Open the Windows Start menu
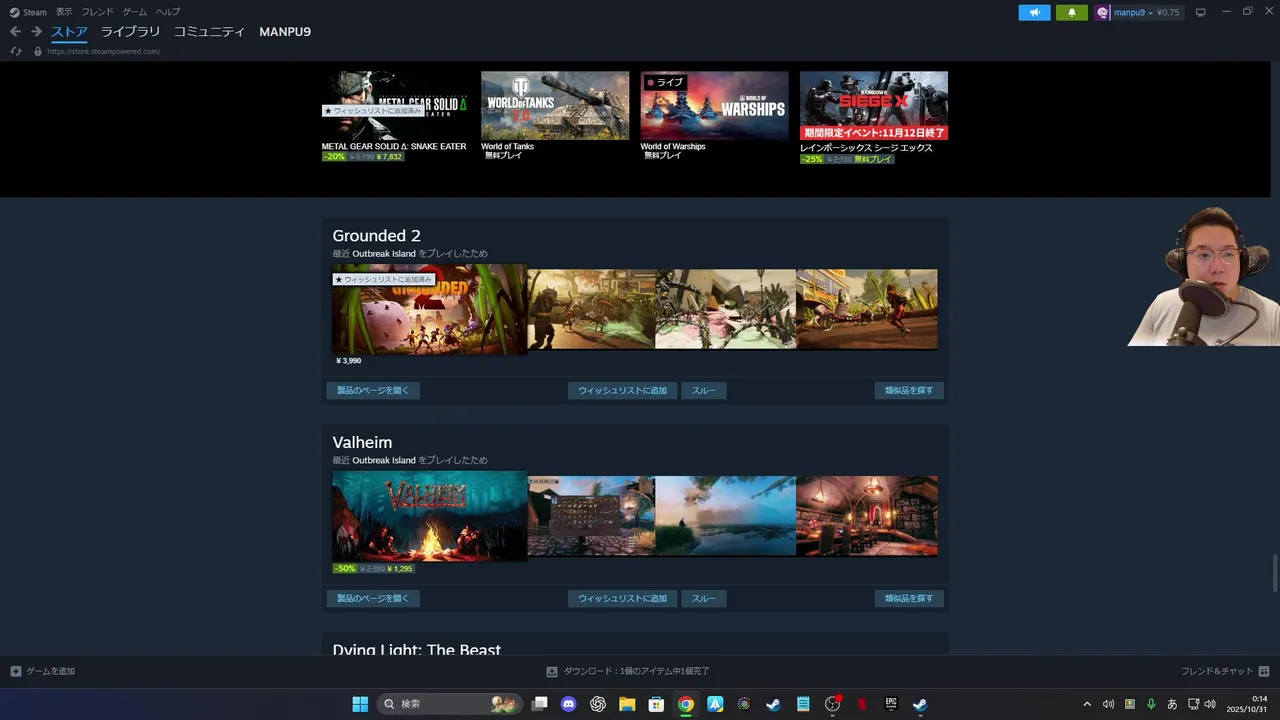Screen dimensions: 1280x720 360,704
